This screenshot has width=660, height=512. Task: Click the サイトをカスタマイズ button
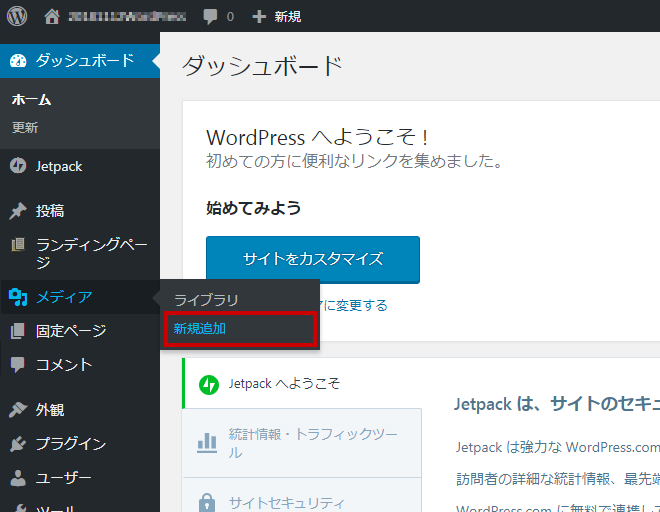pos(313,259)
